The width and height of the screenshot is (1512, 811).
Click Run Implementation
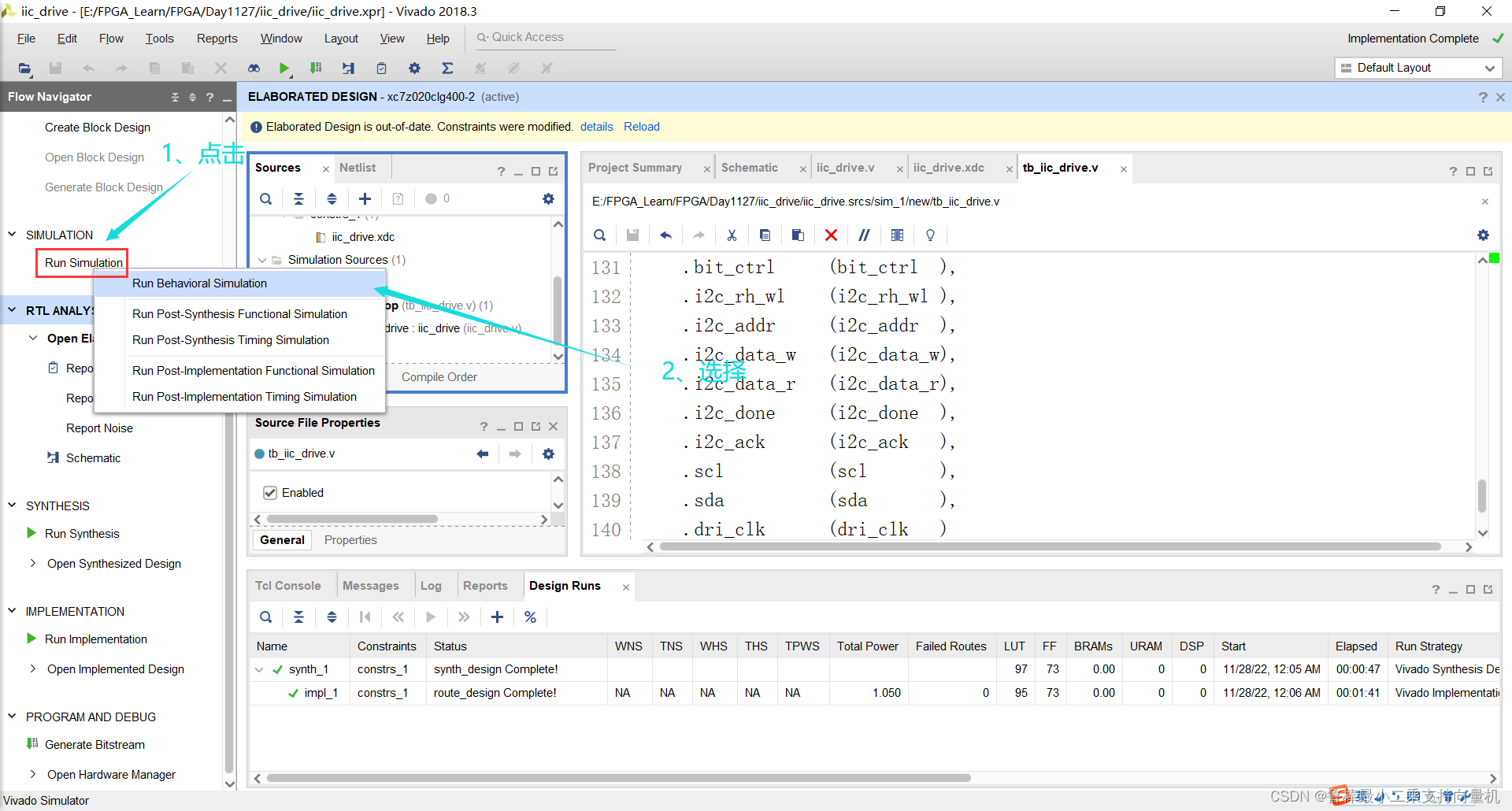pos(96,639)
